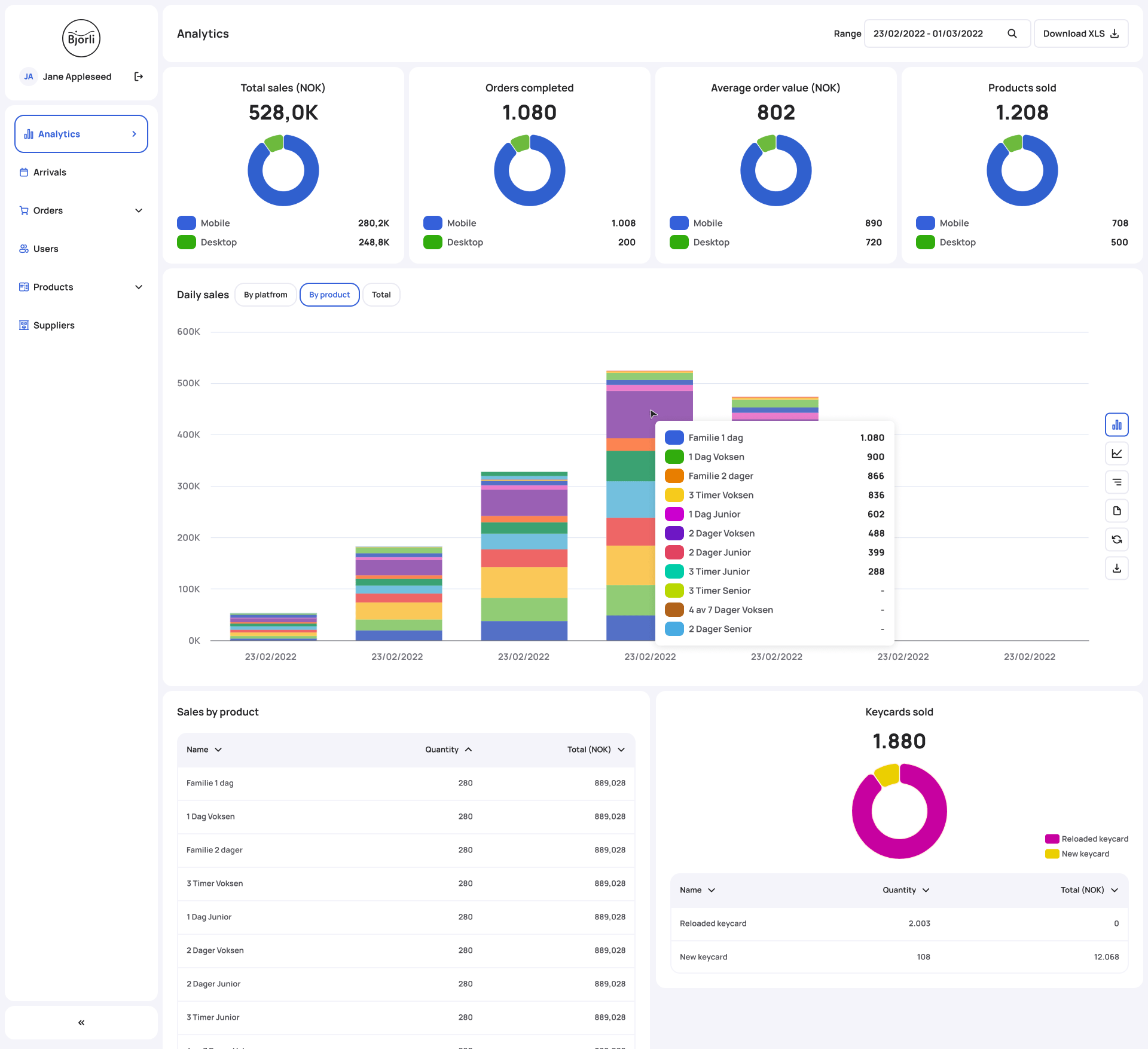Open the Users section
Image resolution: width=1148 pixels, height=1049 pixels.
45,249
